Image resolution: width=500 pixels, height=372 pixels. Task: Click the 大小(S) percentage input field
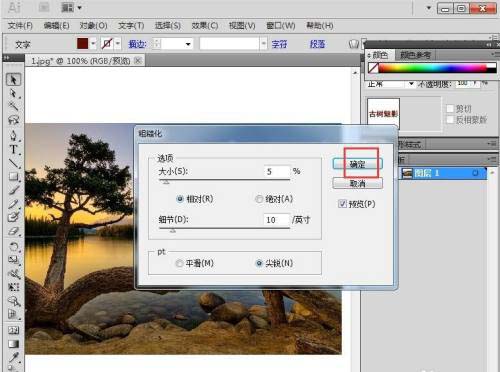coord(277,171)
